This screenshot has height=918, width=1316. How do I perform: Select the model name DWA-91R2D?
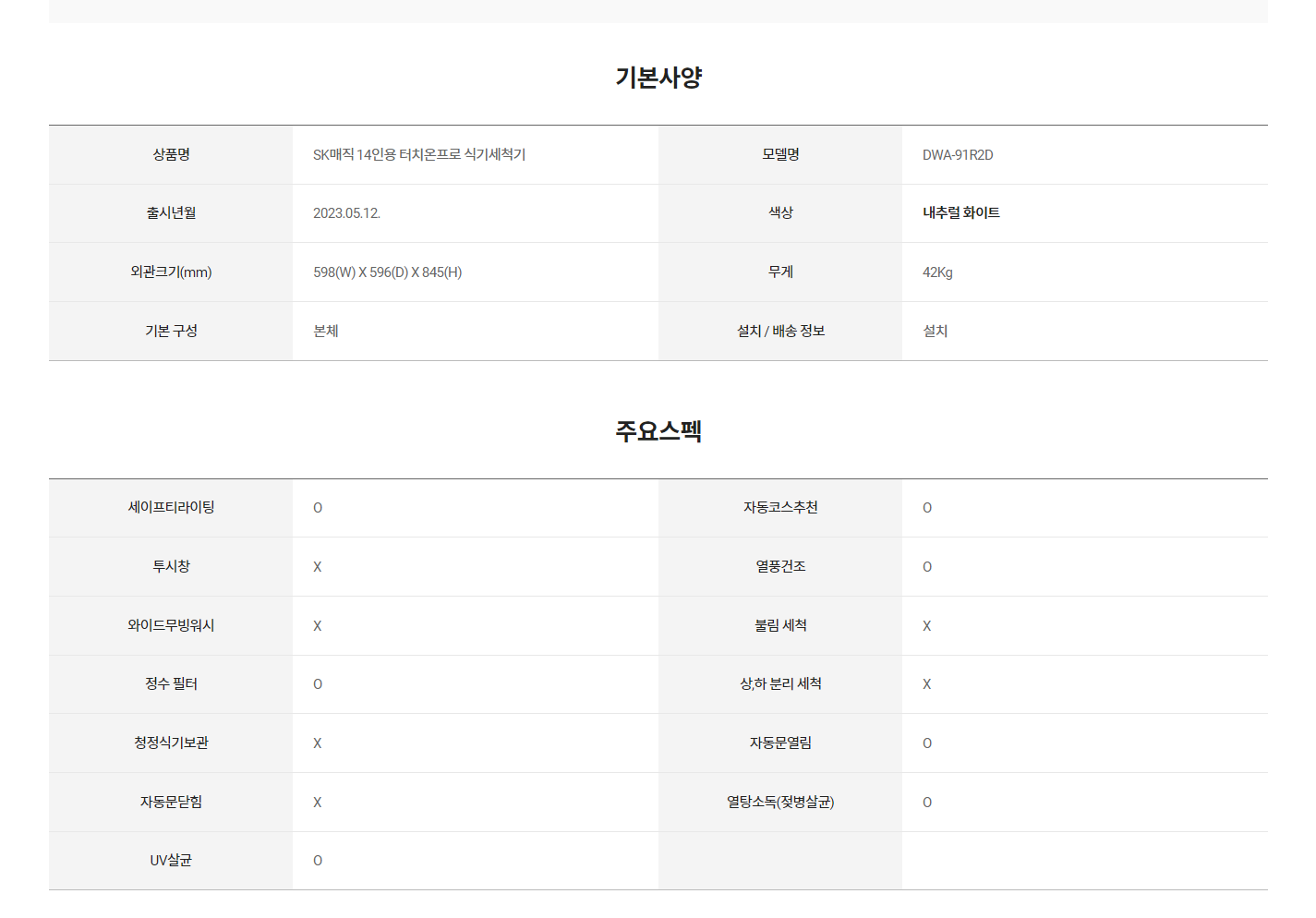coord(958,155)
